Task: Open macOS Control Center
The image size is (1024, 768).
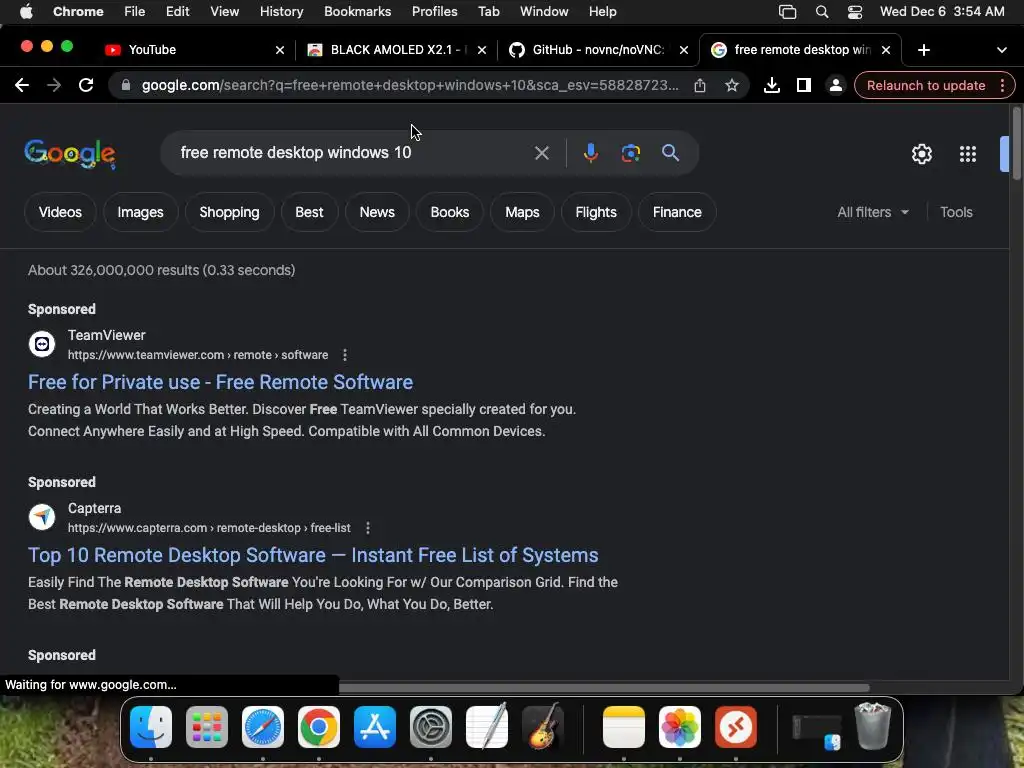Action: click(x=854, y=12)
